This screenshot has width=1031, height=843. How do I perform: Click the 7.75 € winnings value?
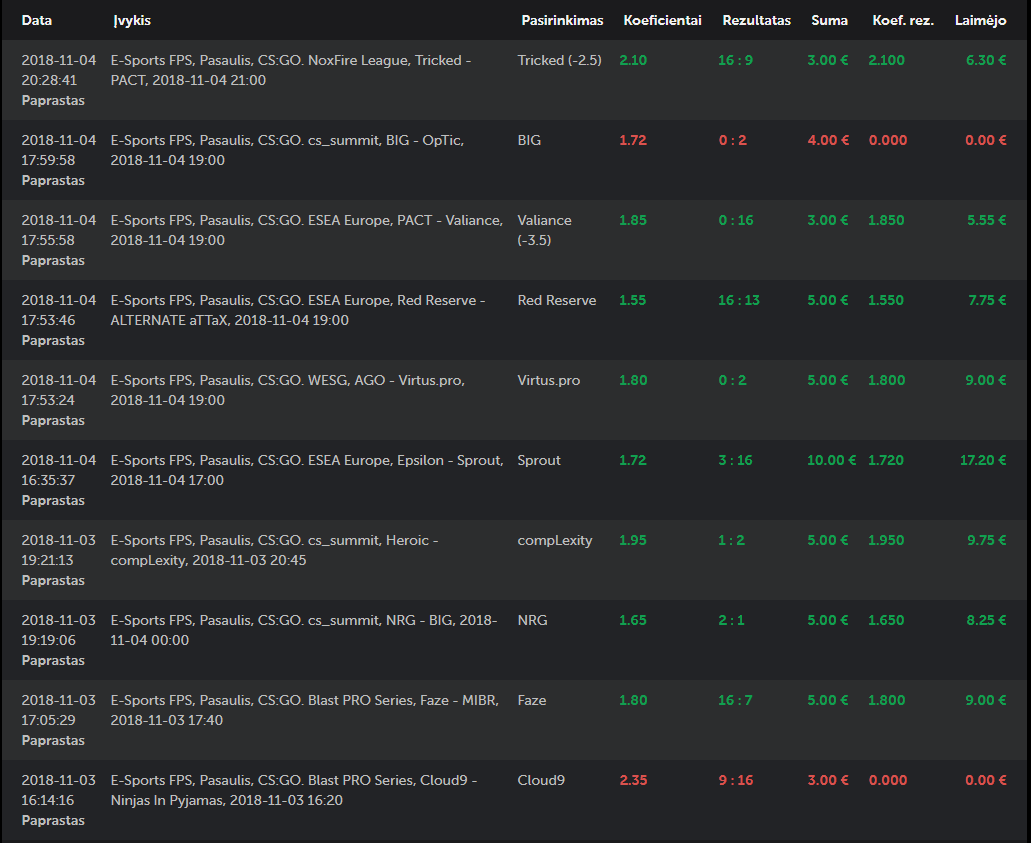click(x=987, y=300)
